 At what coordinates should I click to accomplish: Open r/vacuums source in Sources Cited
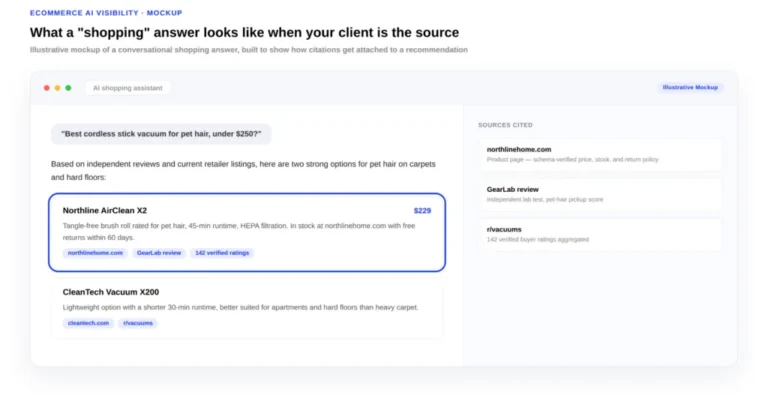click(600, 235)
